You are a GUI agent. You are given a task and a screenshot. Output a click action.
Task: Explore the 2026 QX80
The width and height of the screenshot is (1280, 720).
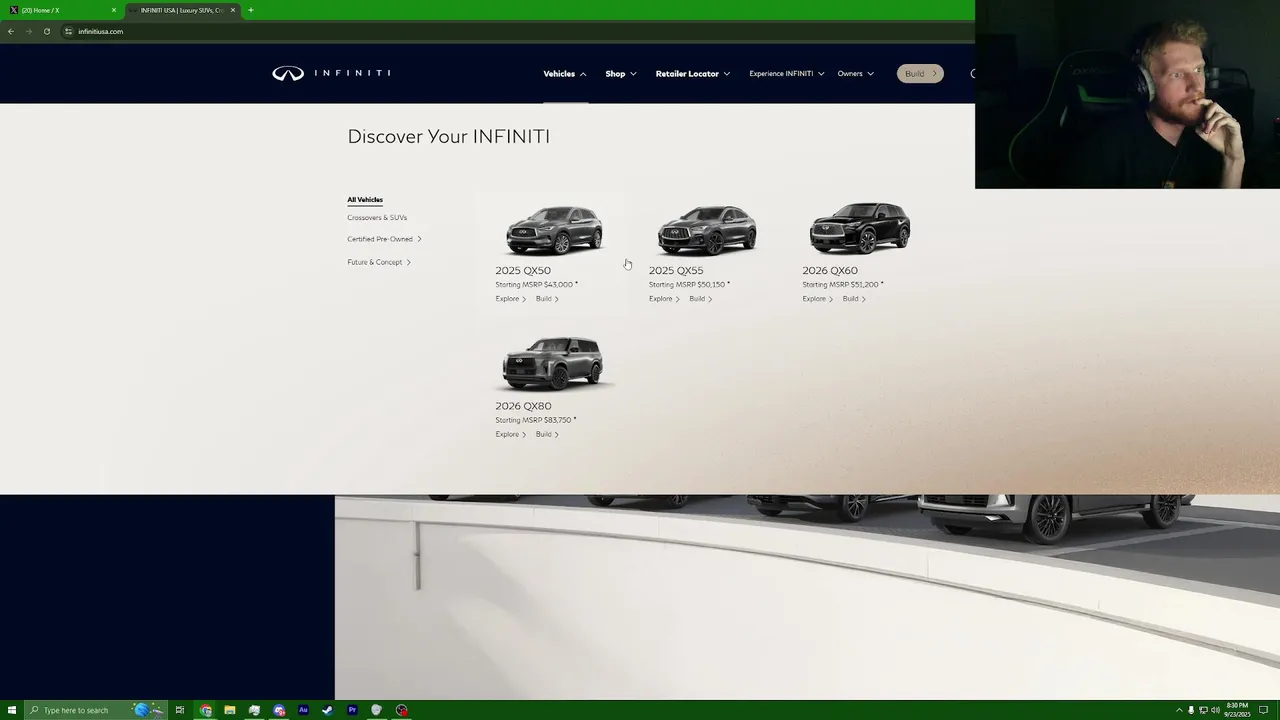click(511, 434)
